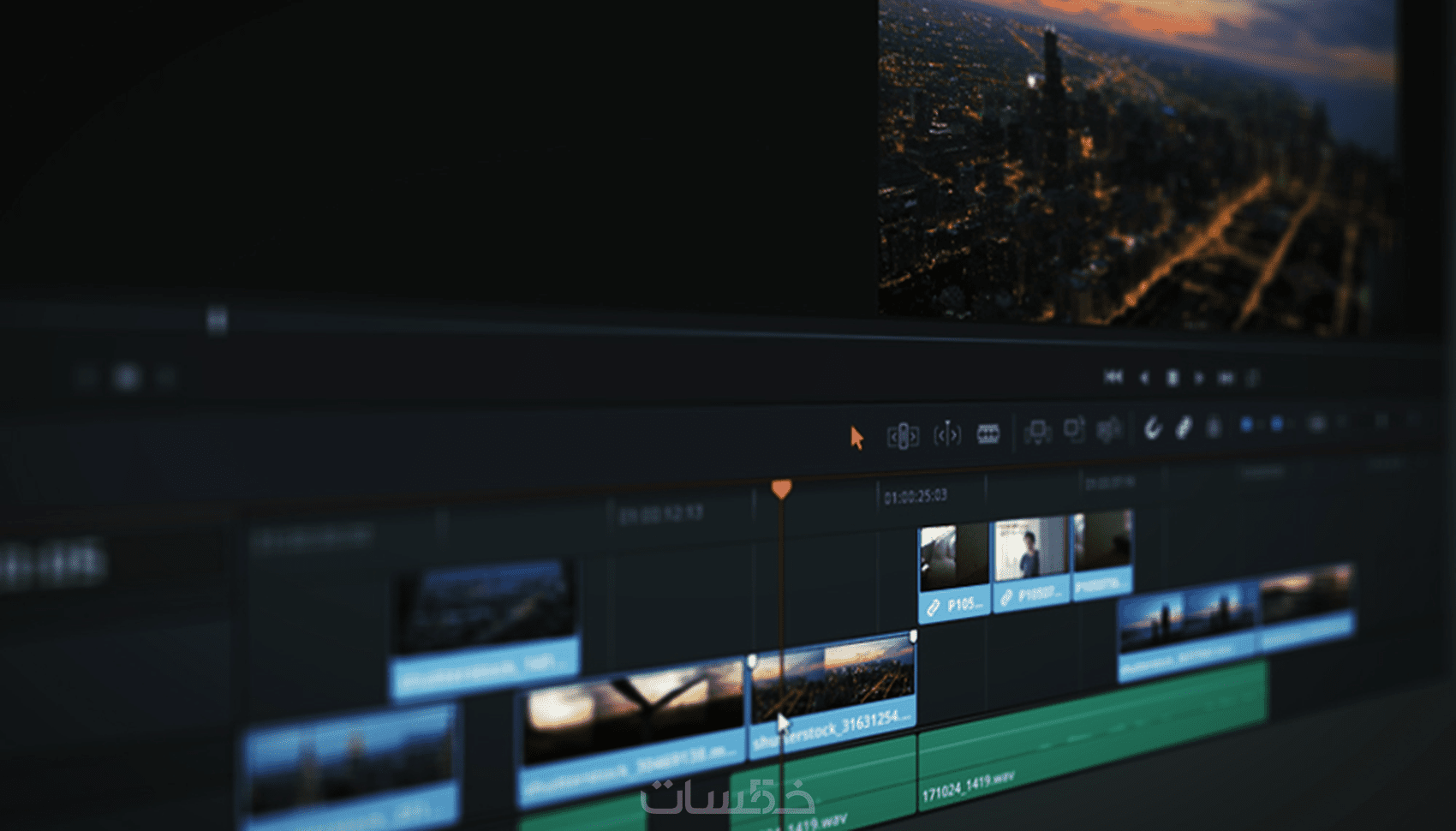
Task: Click the fade-in handle on shutterstock_31631254 clip
Action: [752, 661]
